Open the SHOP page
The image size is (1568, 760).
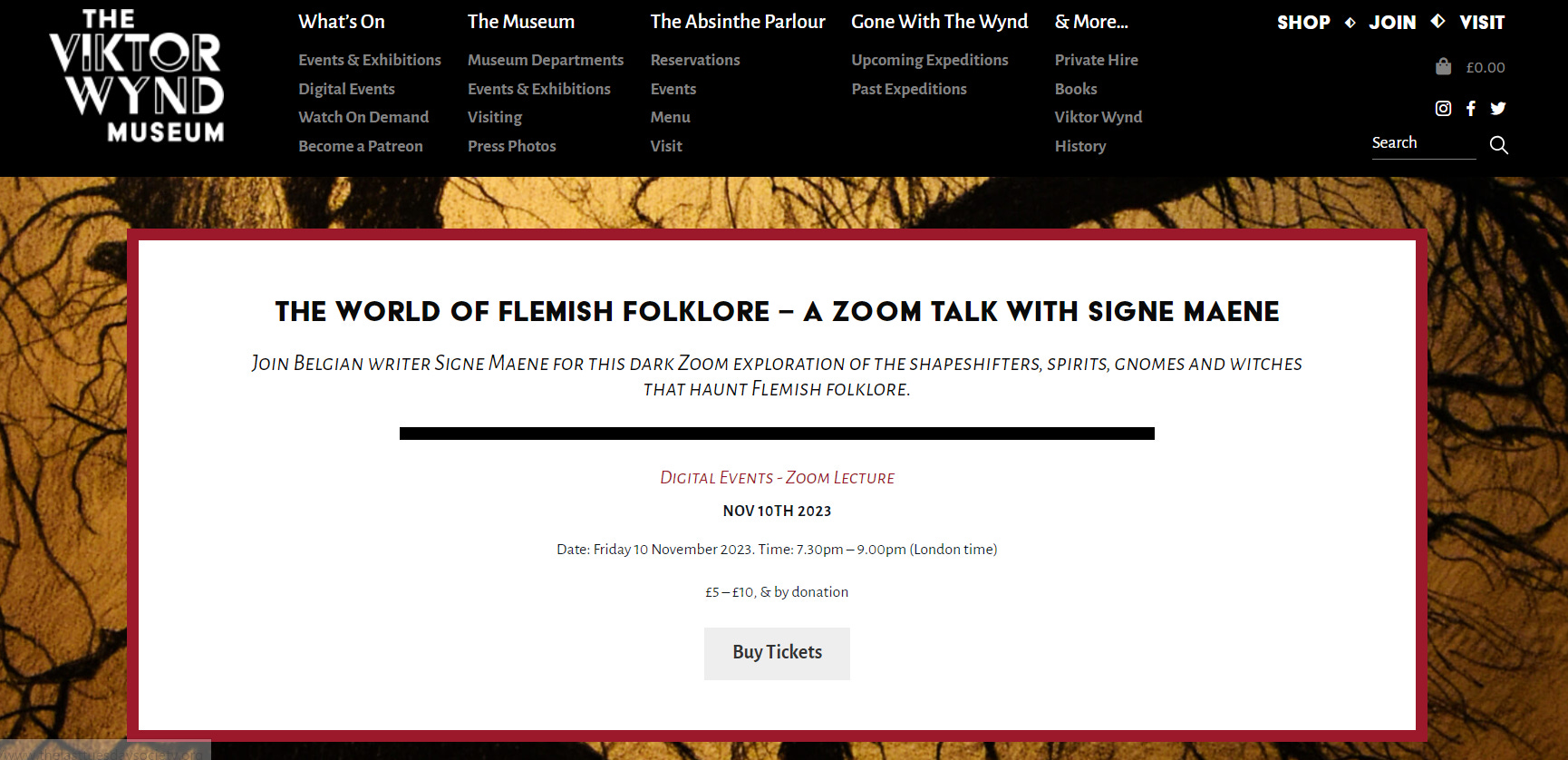pyautogui.click(x=1303, y=22)
